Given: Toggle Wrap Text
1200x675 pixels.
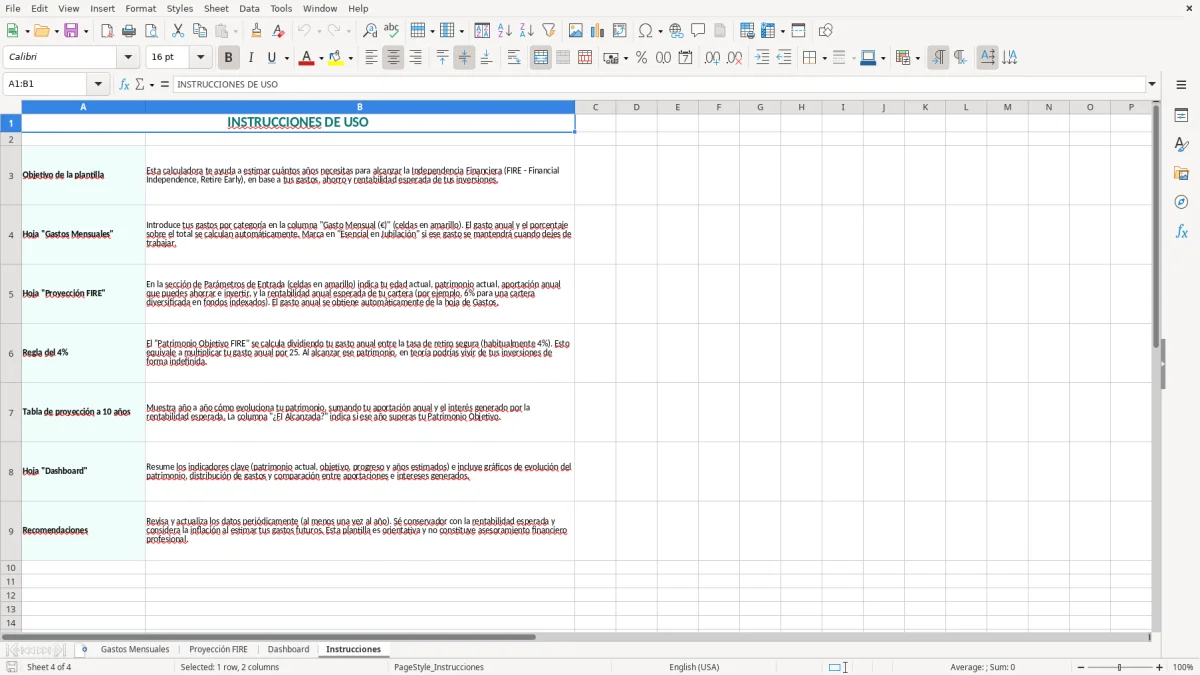Looking at the screenshot, I should (514, 58).
